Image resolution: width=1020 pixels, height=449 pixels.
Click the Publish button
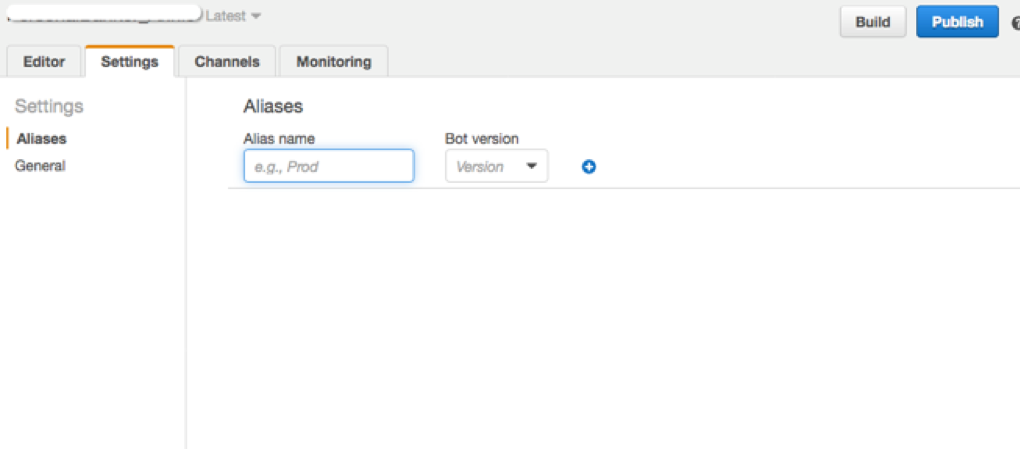tap(957, 22)
